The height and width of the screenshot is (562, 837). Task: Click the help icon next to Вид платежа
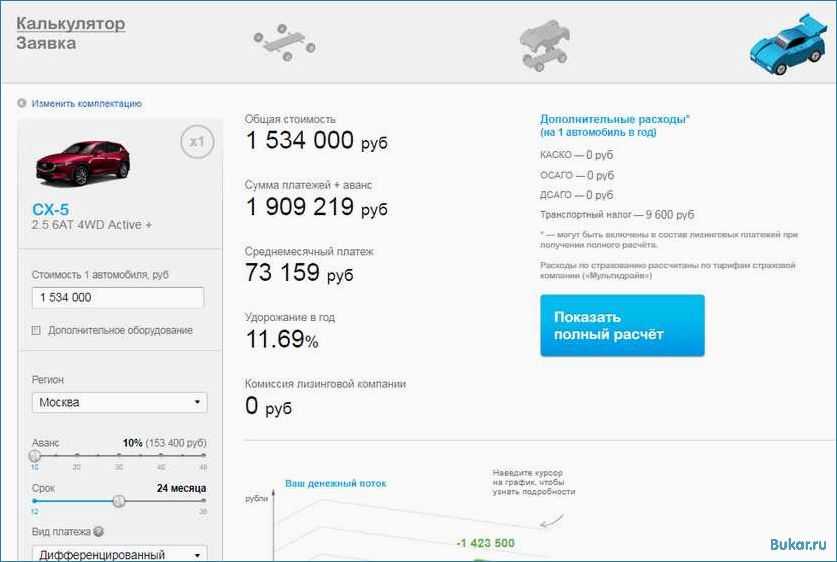(x=99, y=532)
